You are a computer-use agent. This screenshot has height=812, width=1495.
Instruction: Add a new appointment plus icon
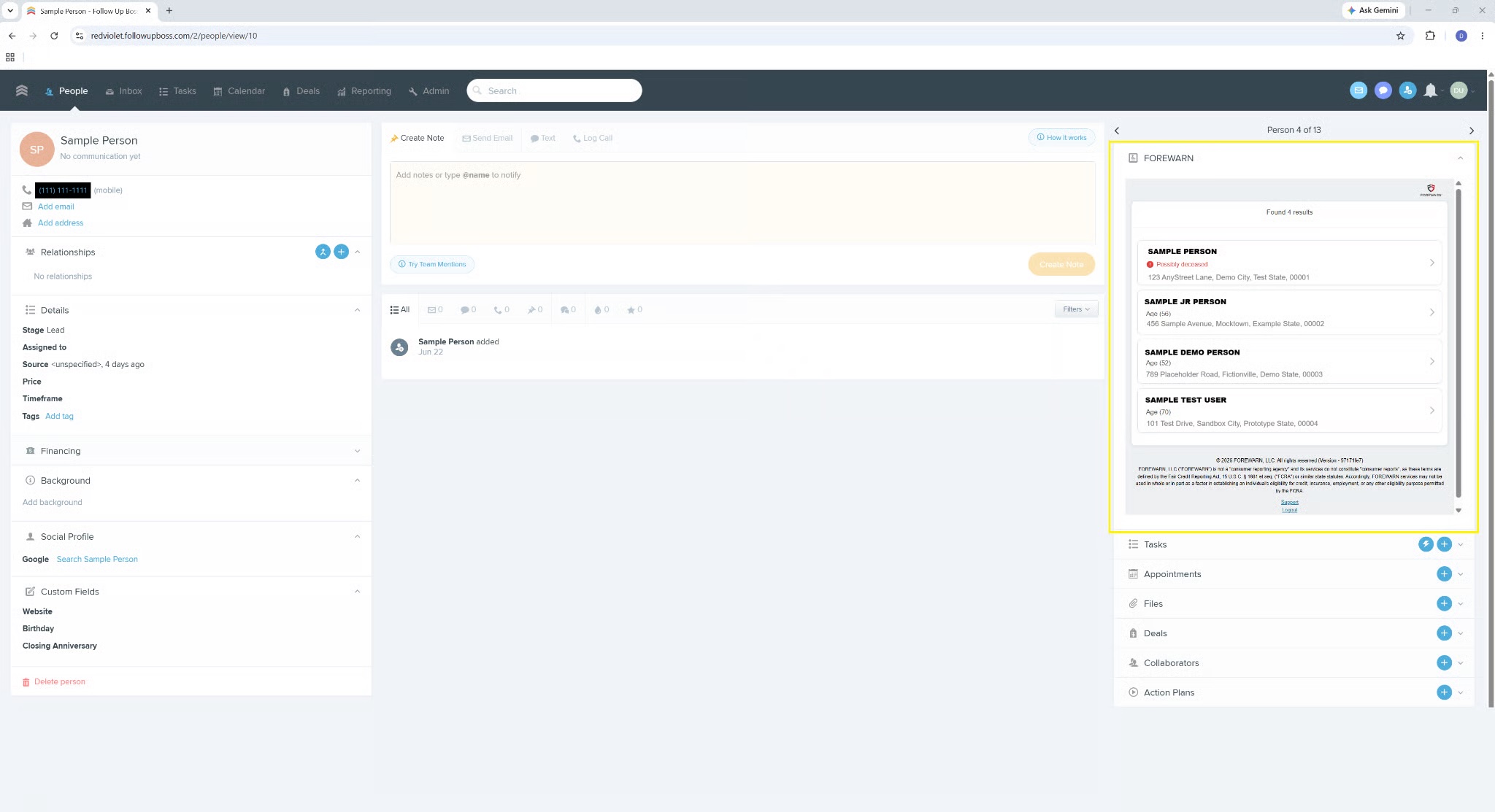tap(1444, 574)
